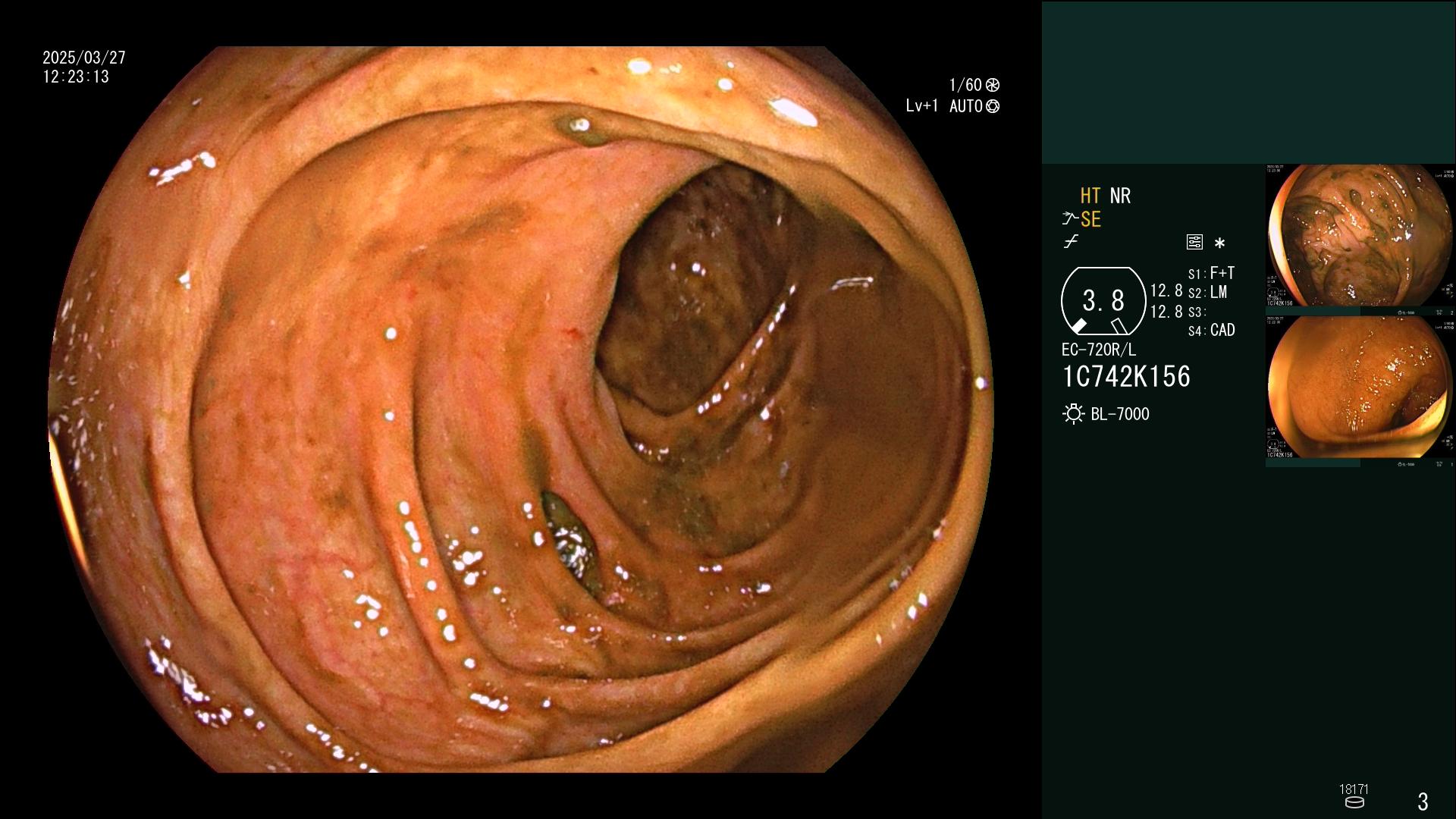The height and width of the screenshot is (819, 1456).
Task: Click the serial number 1C742K156
Action: [x=1126, y=377]
